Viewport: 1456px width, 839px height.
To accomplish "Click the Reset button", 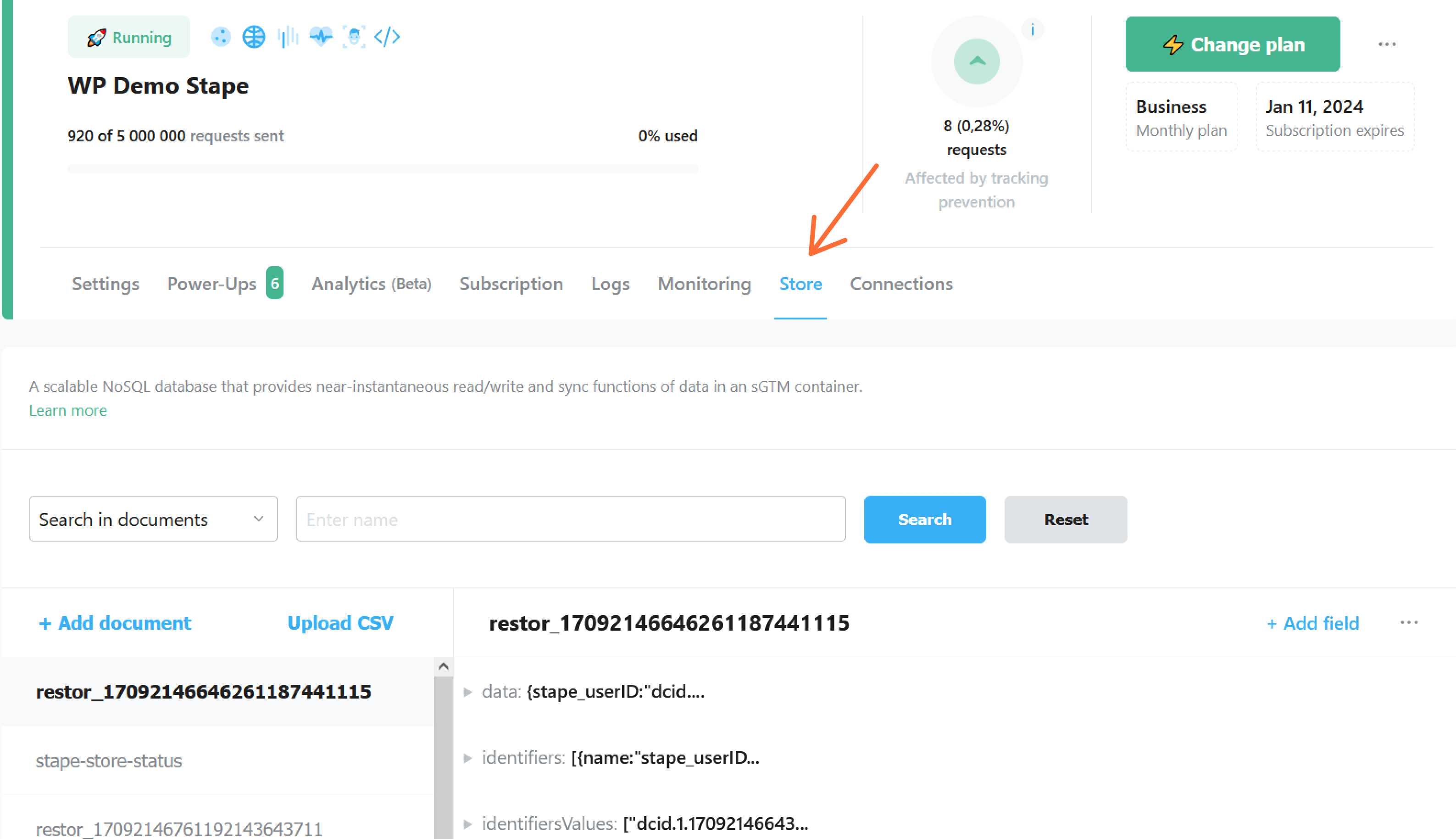I will click(1065, 519).
